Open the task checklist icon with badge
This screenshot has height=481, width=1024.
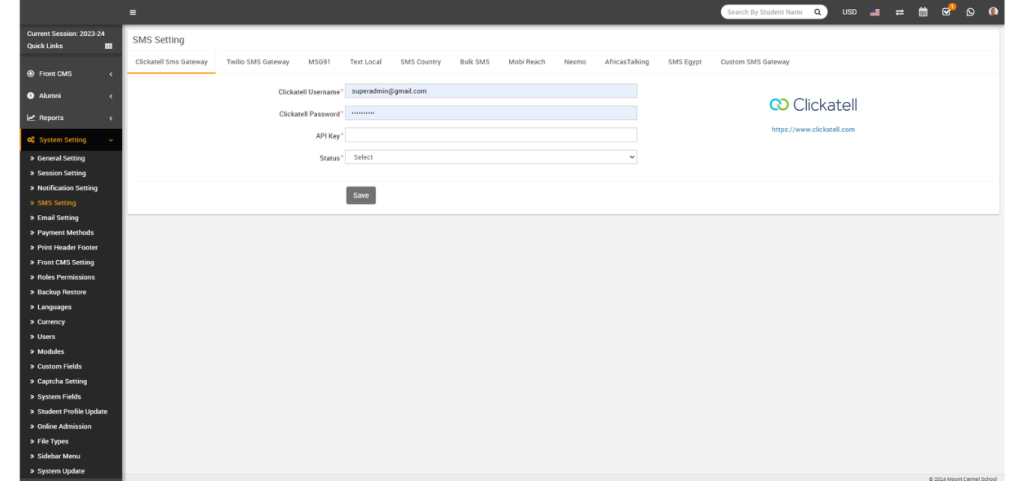tap(946, 12)
